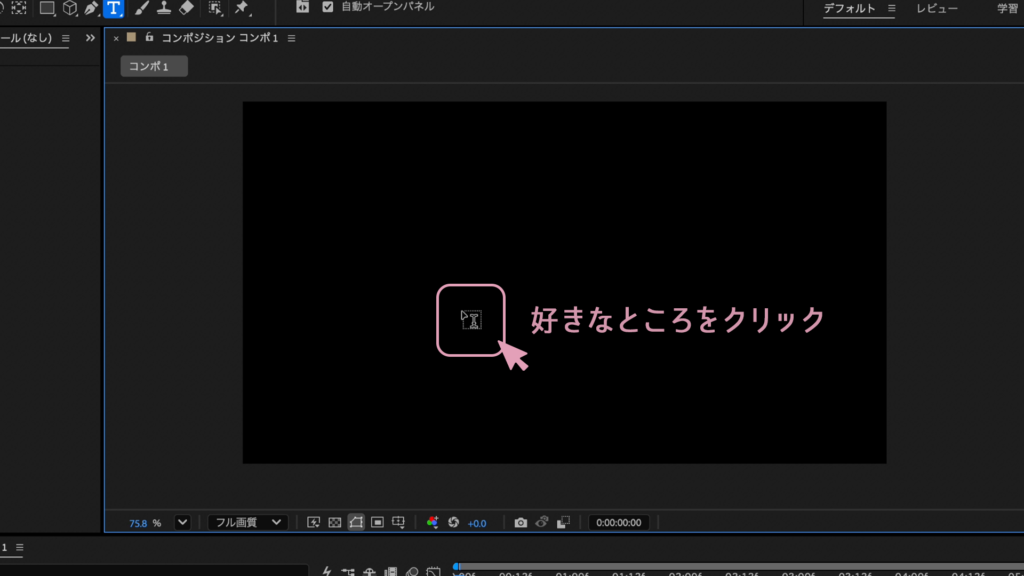This screenshot has height=576, width=1024.
Task: Click the tan composition label color swatch
Action: [x=131, y=37]
